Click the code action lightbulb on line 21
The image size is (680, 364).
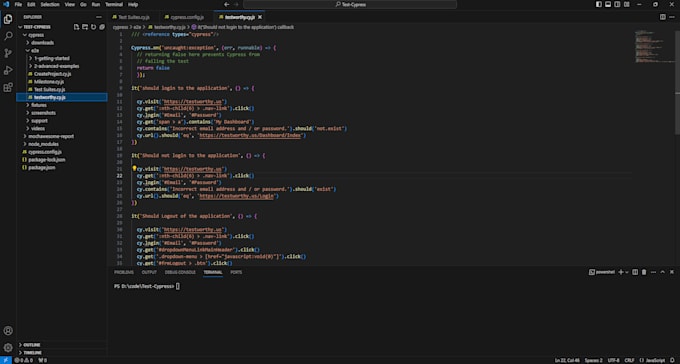(x=134, y=168)
